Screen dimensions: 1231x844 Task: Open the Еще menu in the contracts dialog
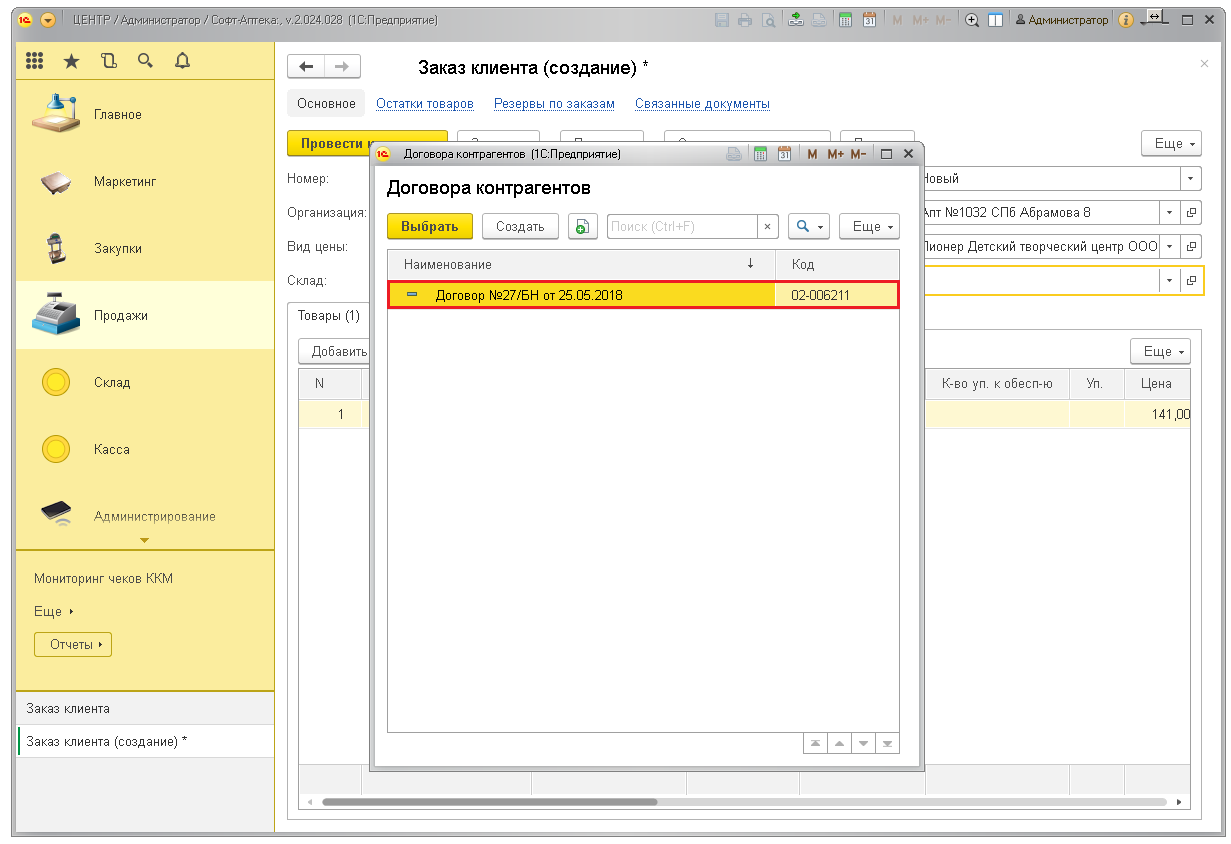click(868, 227)
